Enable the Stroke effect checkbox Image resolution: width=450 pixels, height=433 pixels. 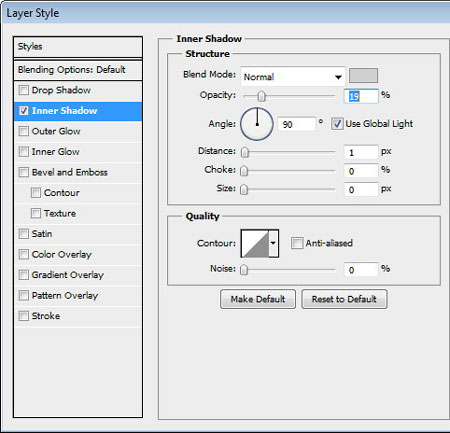click(x=24, y=316)
